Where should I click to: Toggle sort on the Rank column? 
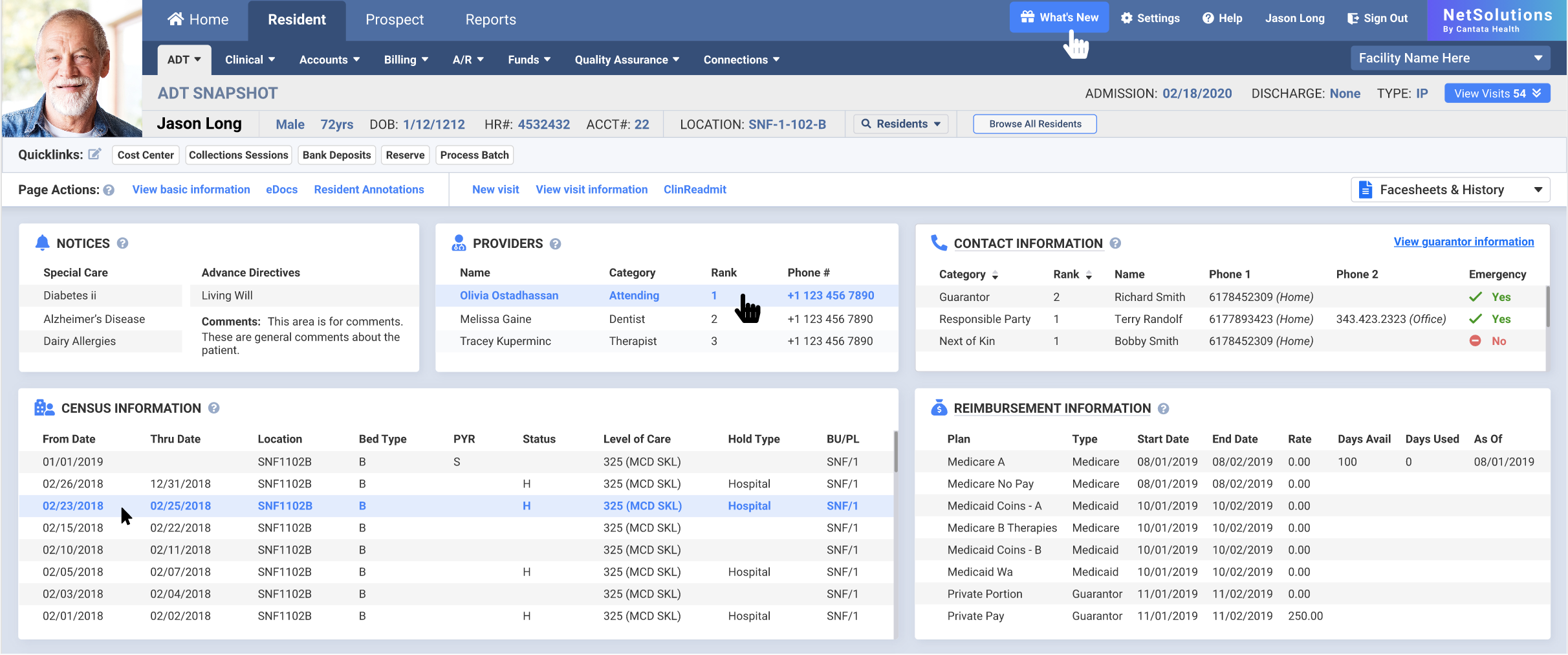coord(1089,274)
